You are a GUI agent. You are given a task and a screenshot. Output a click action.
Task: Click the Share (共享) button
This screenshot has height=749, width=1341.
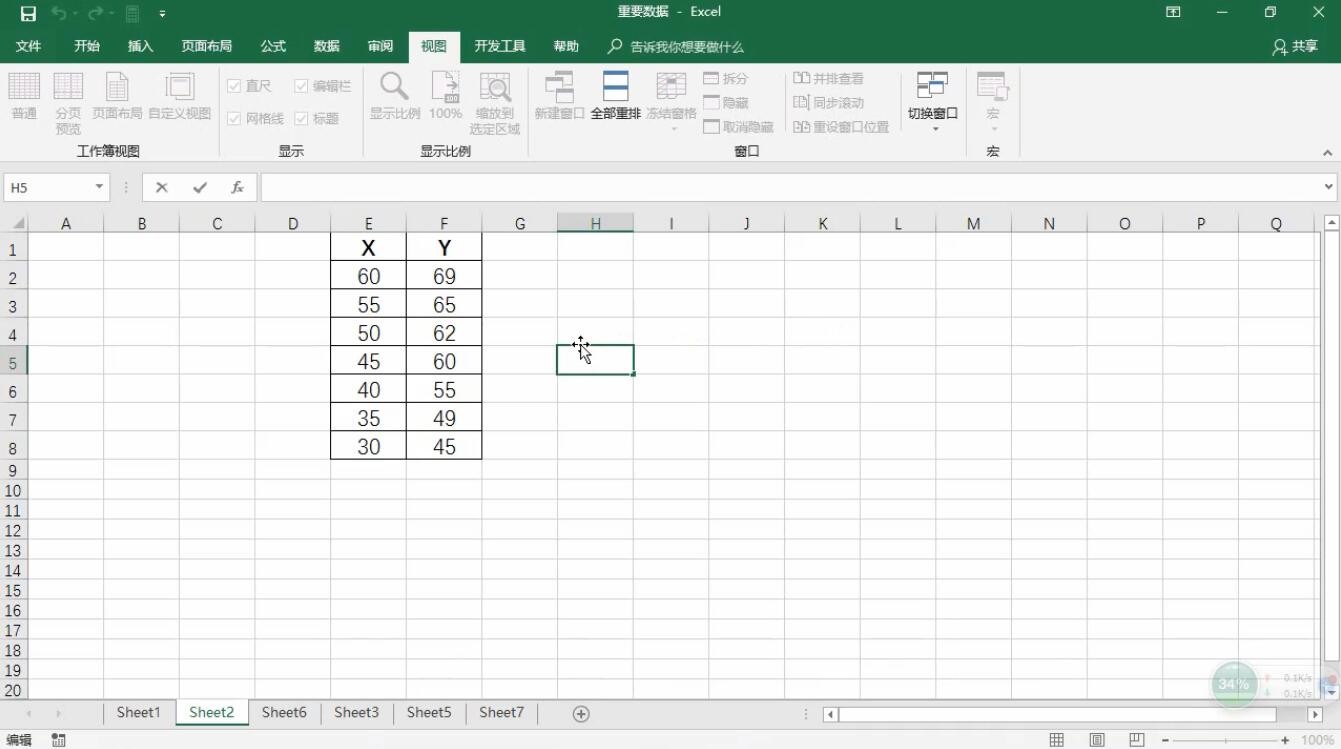pyautogui.click(x=1295, y=46)
